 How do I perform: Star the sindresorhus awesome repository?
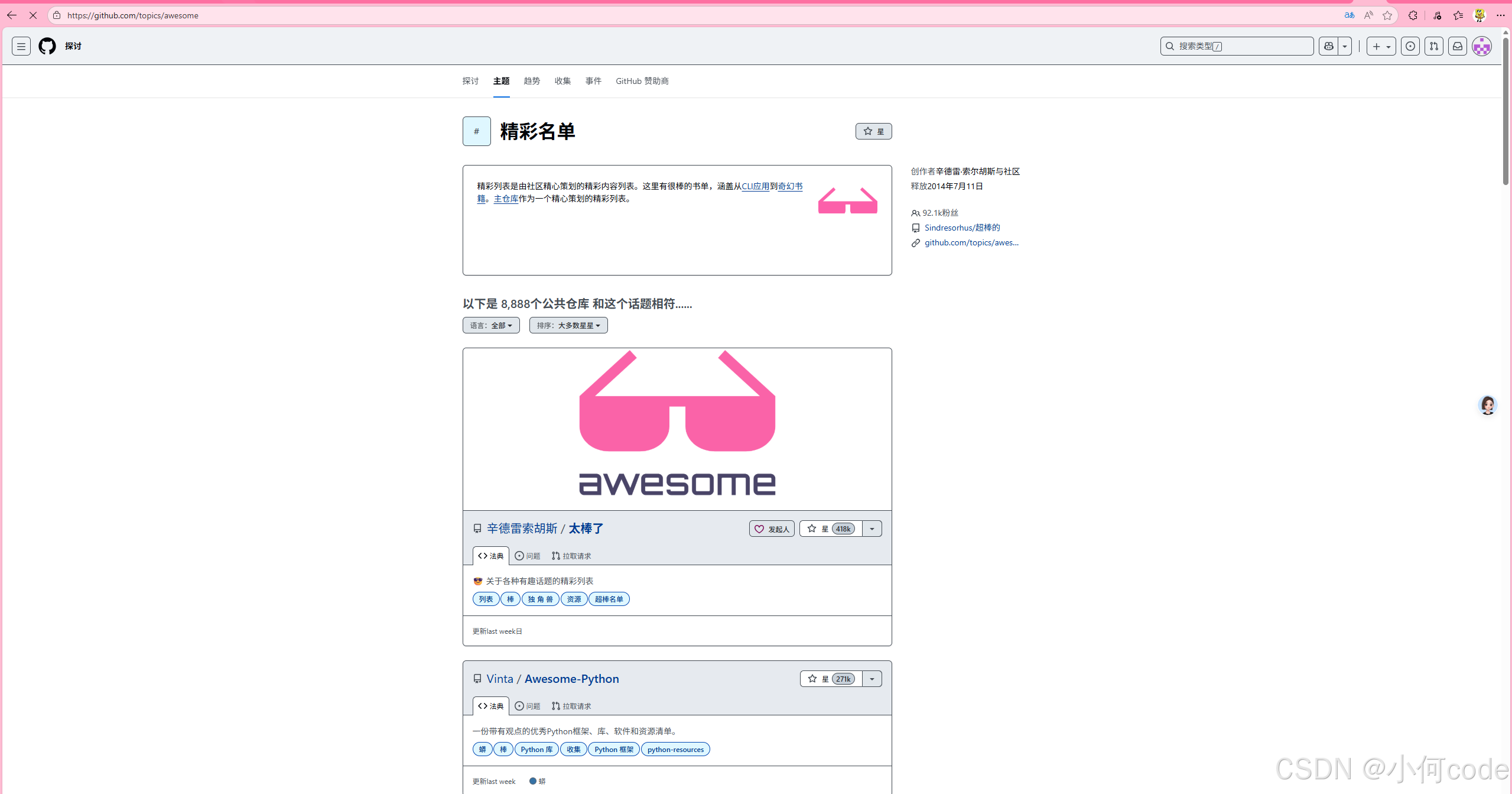tap(830, 529)
